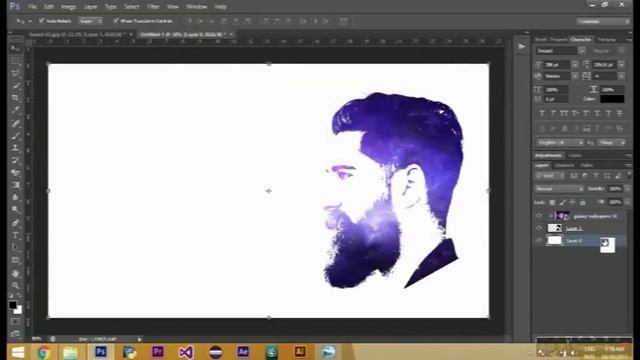Open the collapsed panel play icon
Image resolution: width=640 pixels, height=360 pixels.
click(522, 47)
